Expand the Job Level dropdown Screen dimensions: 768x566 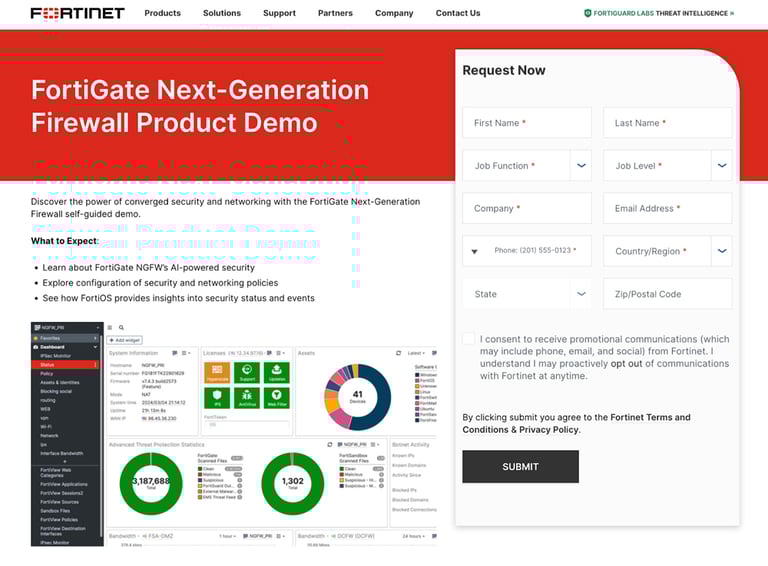point(722,166)
